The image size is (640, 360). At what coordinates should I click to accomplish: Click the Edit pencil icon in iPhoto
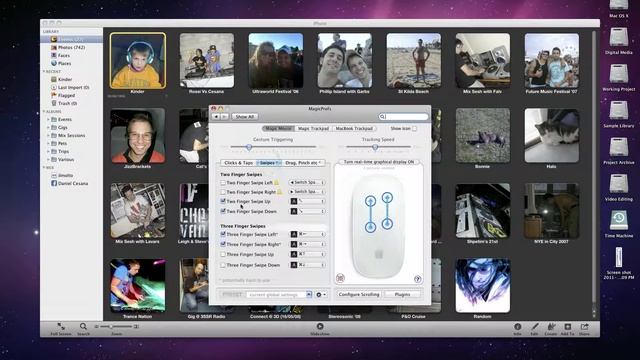click(535, 327)
